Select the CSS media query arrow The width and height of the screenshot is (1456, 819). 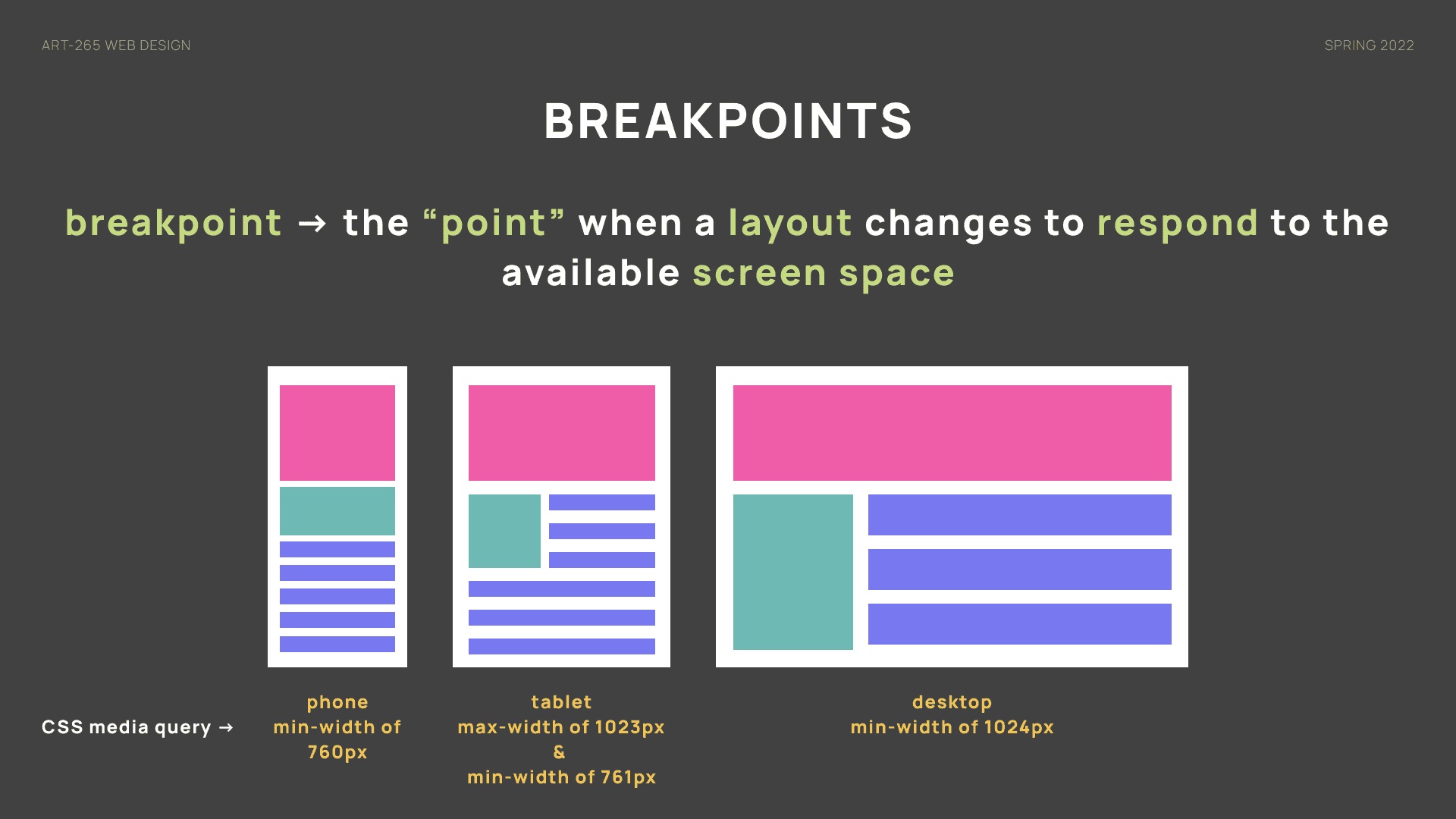tap(227, 726)
